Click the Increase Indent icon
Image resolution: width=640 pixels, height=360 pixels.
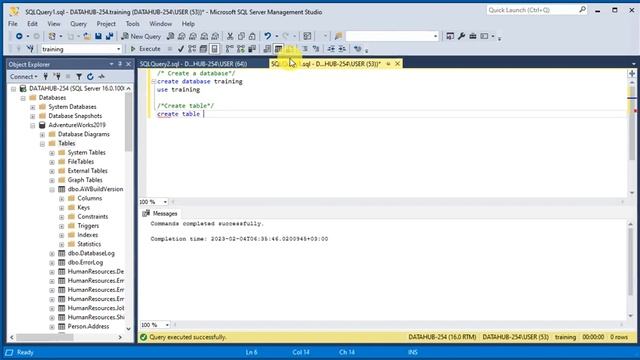[x=342, y=49]
